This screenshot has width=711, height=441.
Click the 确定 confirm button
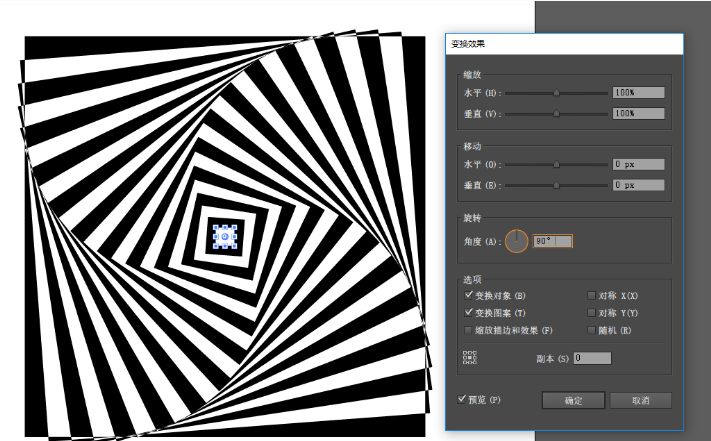click(x=573, y=401)
